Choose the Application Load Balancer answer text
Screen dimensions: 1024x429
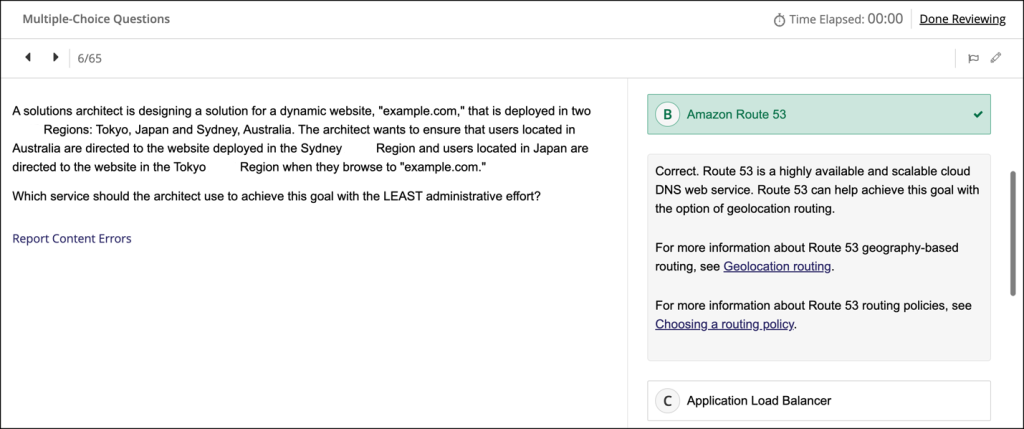(759, 401)
